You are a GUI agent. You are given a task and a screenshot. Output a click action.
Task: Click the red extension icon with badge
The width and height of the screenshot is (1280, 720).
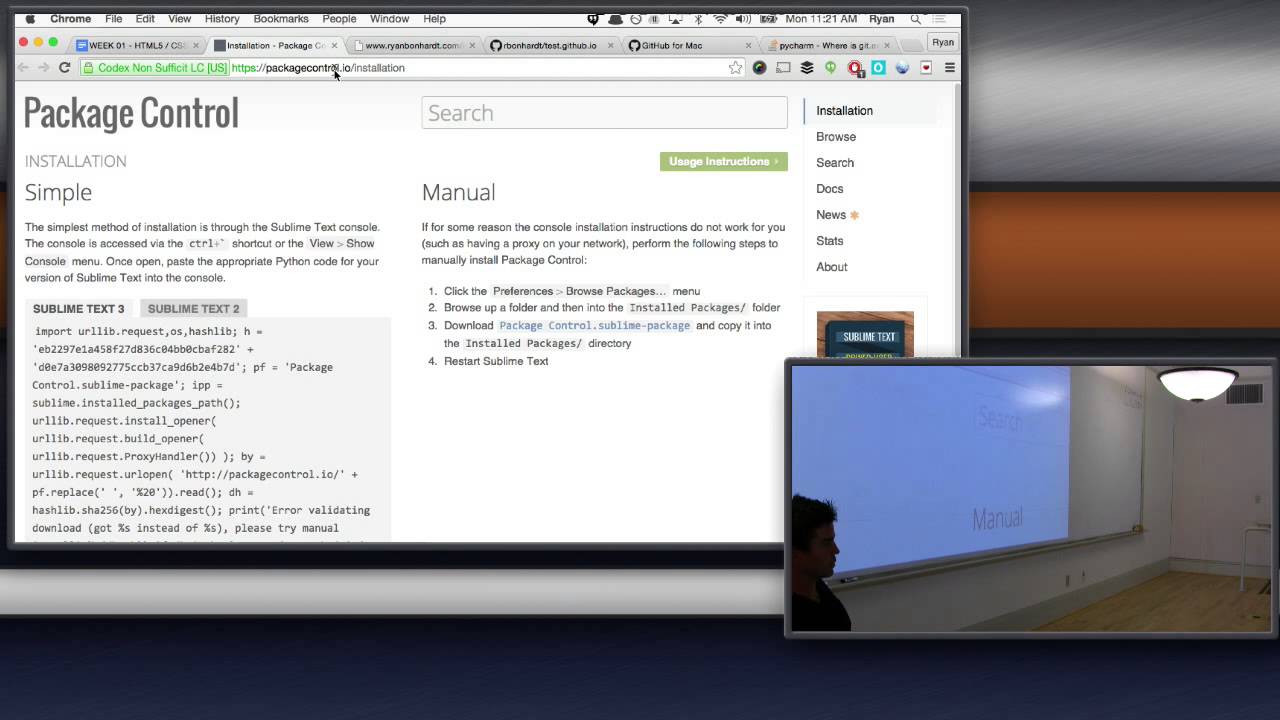855,68
